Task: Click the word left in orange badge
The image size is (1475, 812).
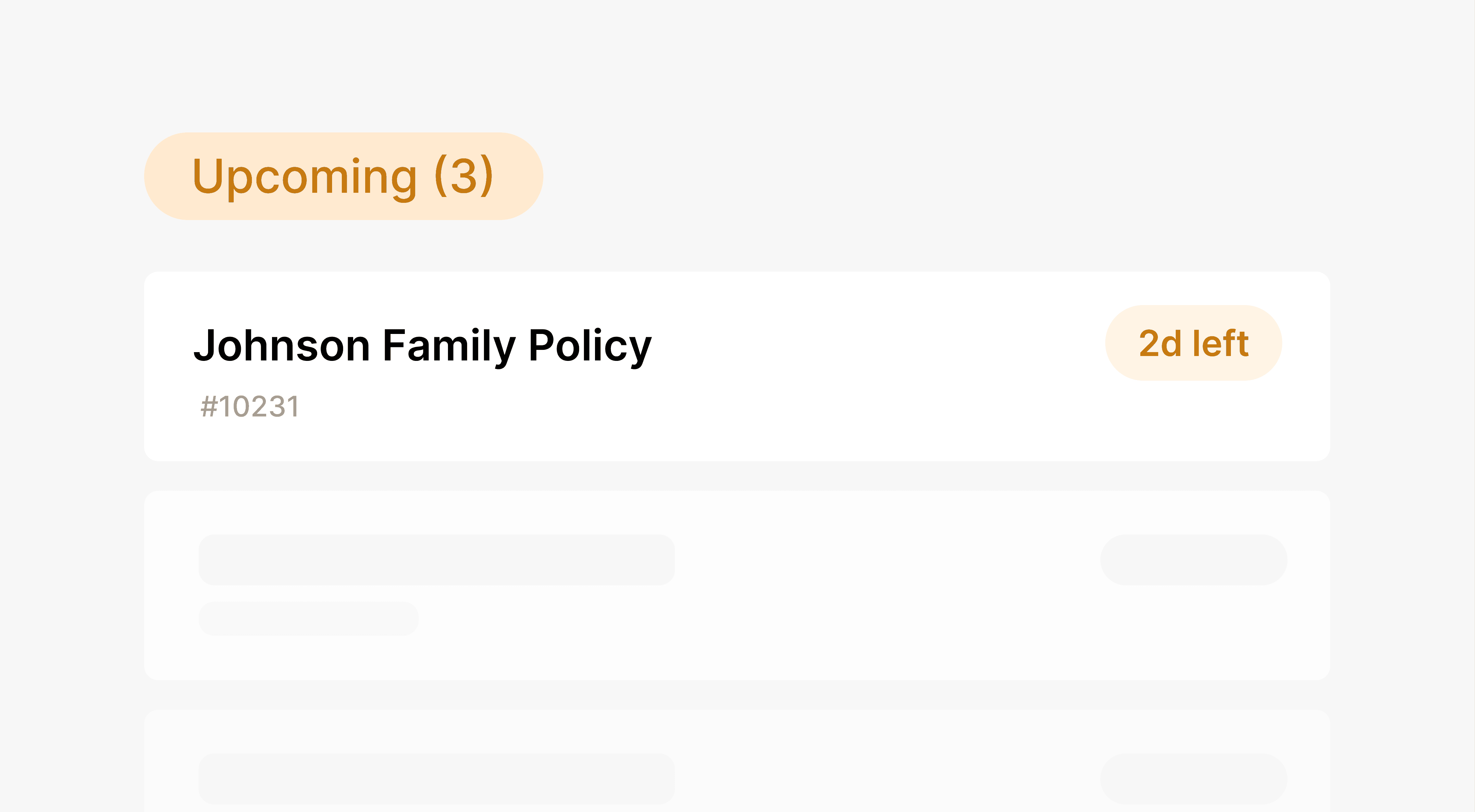Action: point(1220,343)
